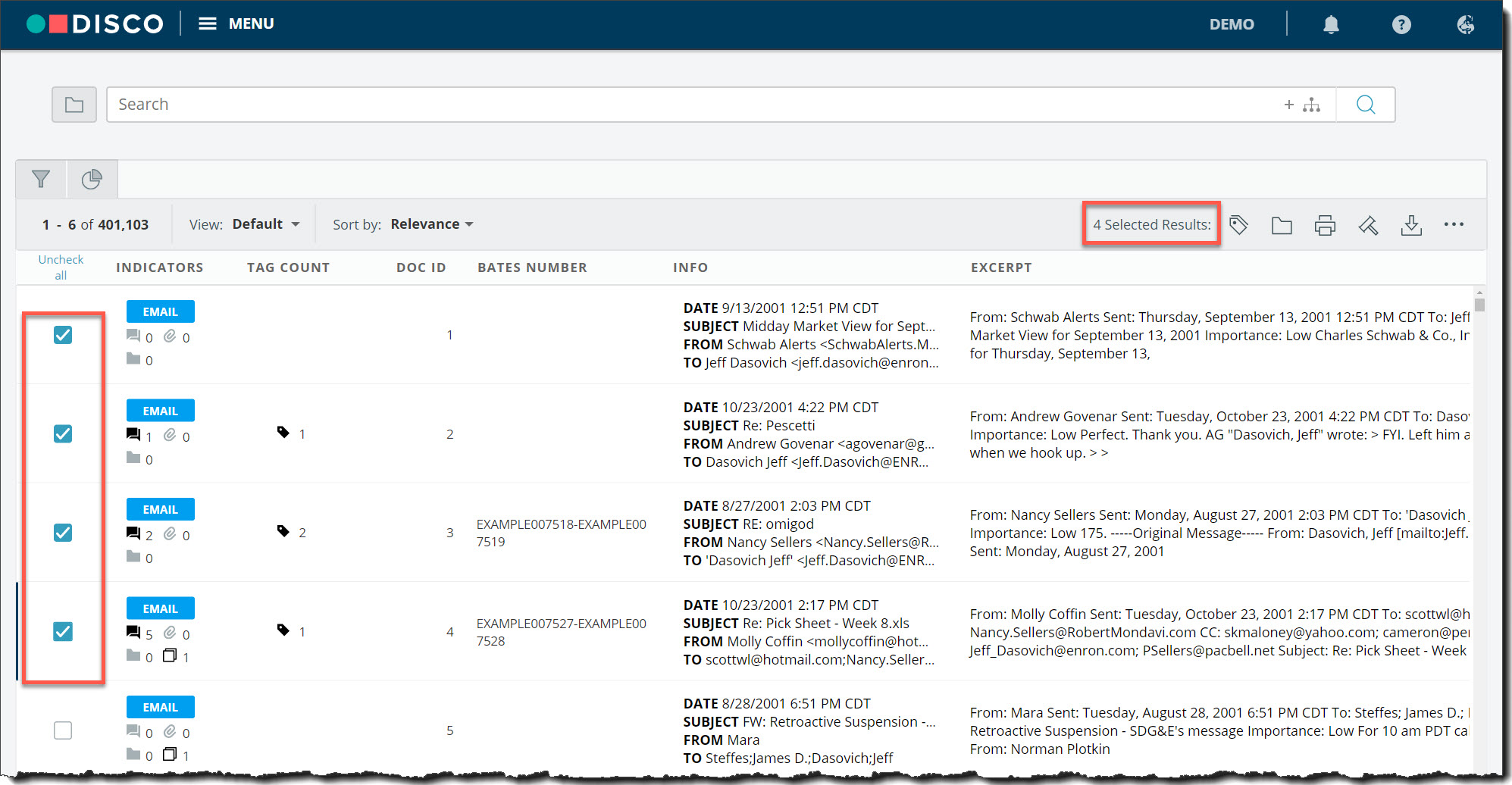Viewport: 1512px width, 785px height.
Task: Click the DISCO logo
Action: [x=95, y=24]
